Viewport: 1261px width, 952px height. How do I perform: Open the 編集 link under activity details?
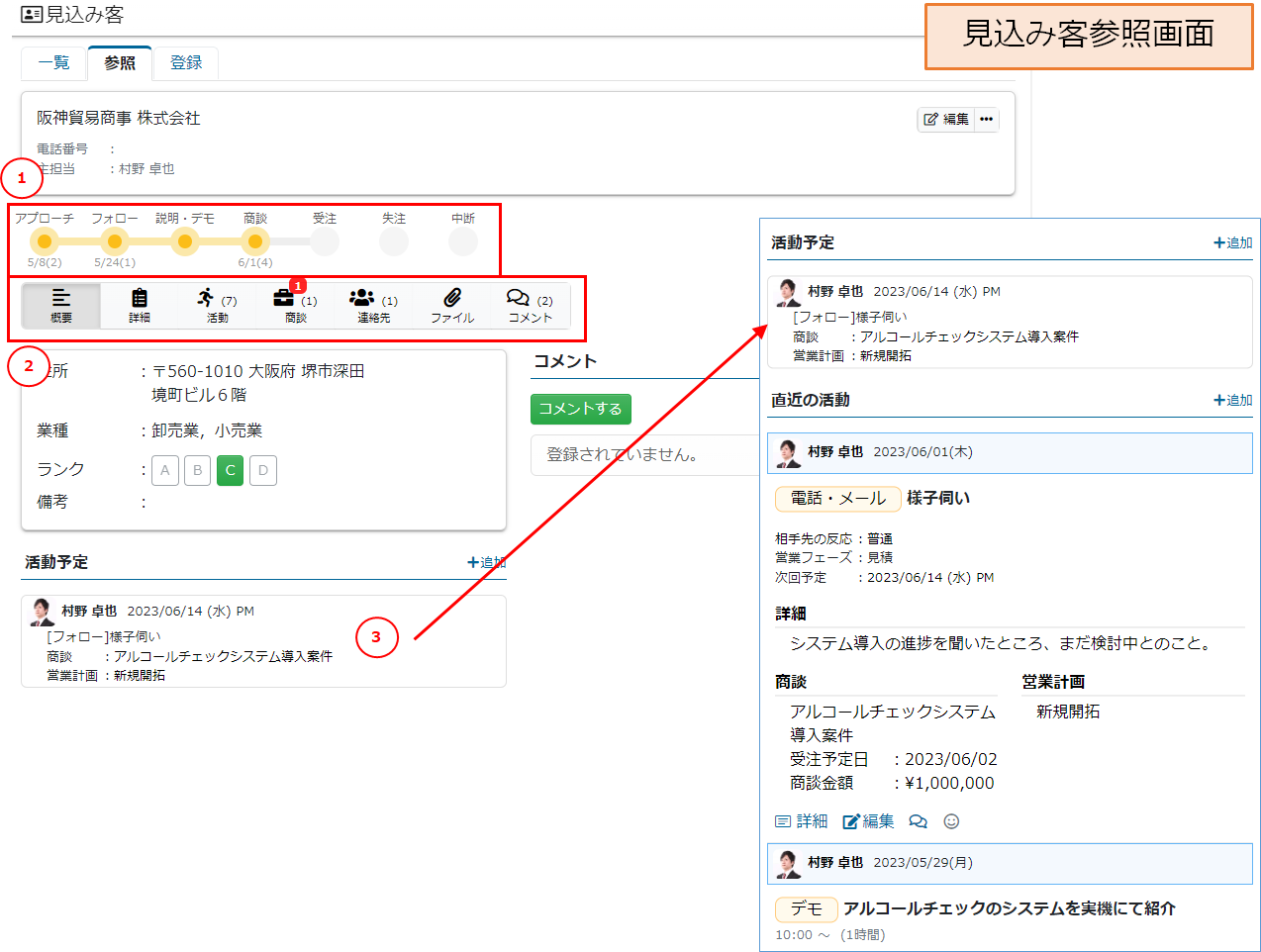(x=868, y=821)
